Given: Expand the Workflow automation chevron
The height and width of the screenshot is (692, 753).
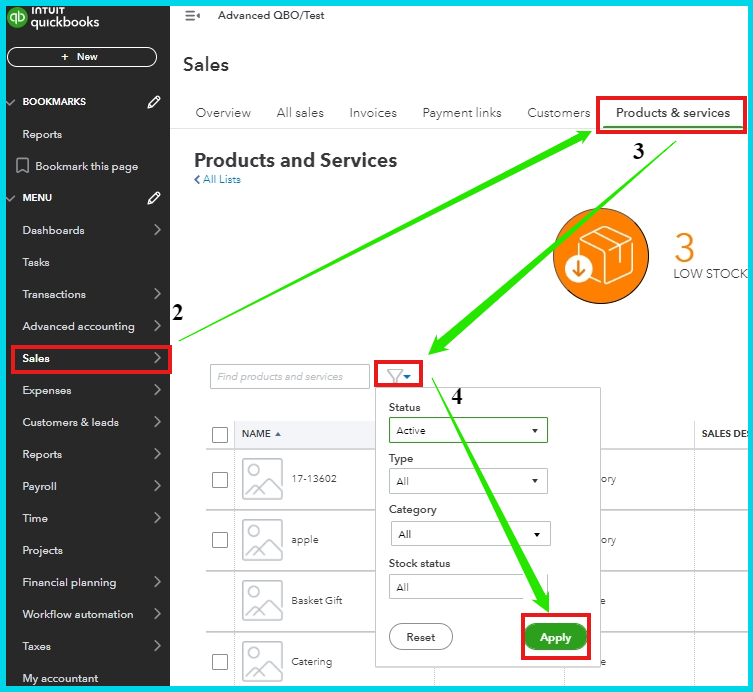Looking at the screenshot, I should tap(157, 614).
